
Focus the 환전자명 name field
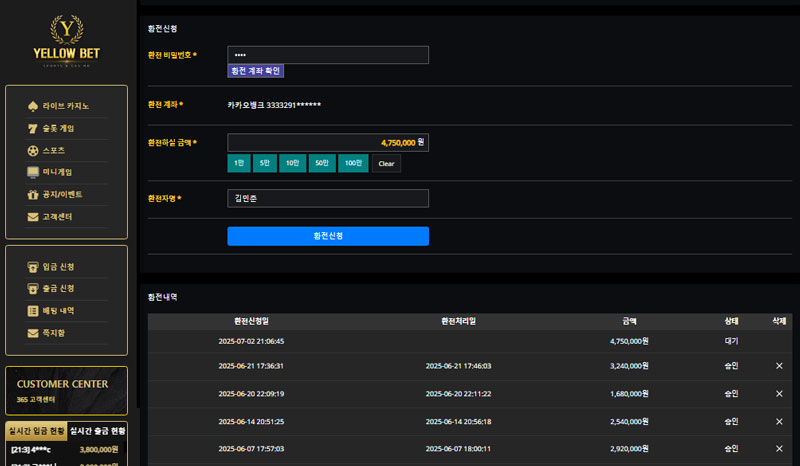tap(328, 199)
